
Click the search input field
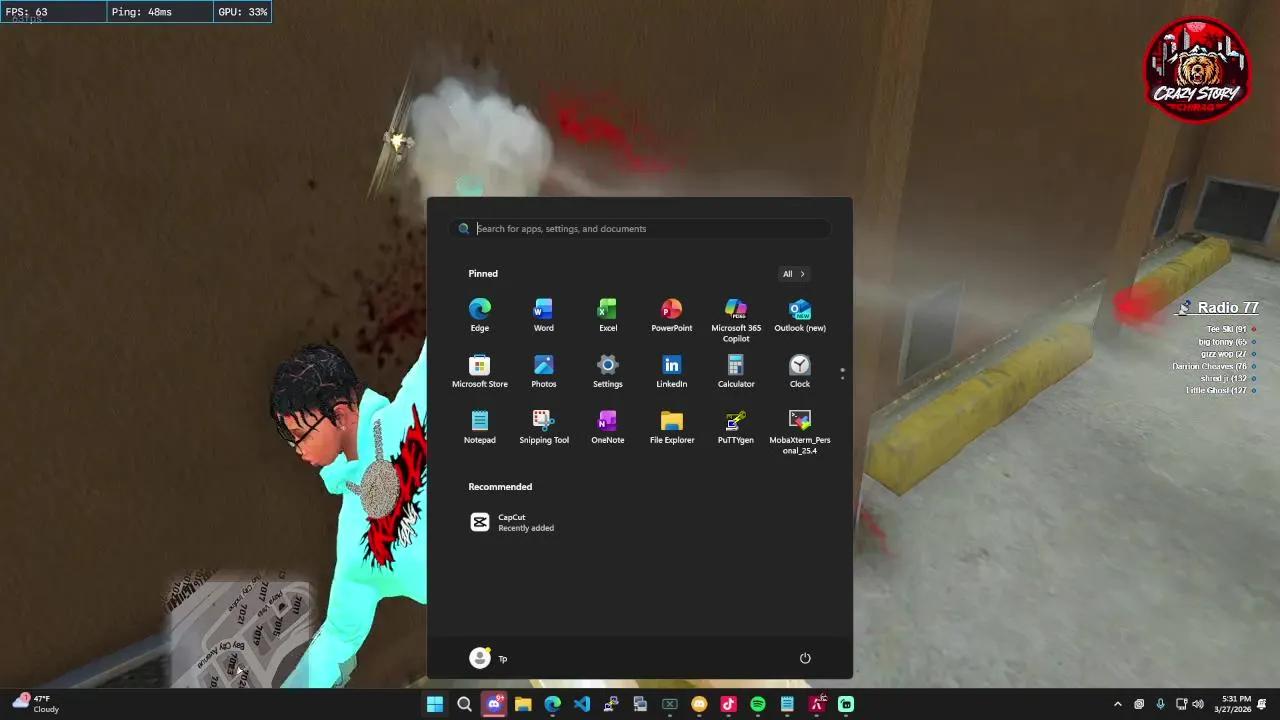point(640,228)
